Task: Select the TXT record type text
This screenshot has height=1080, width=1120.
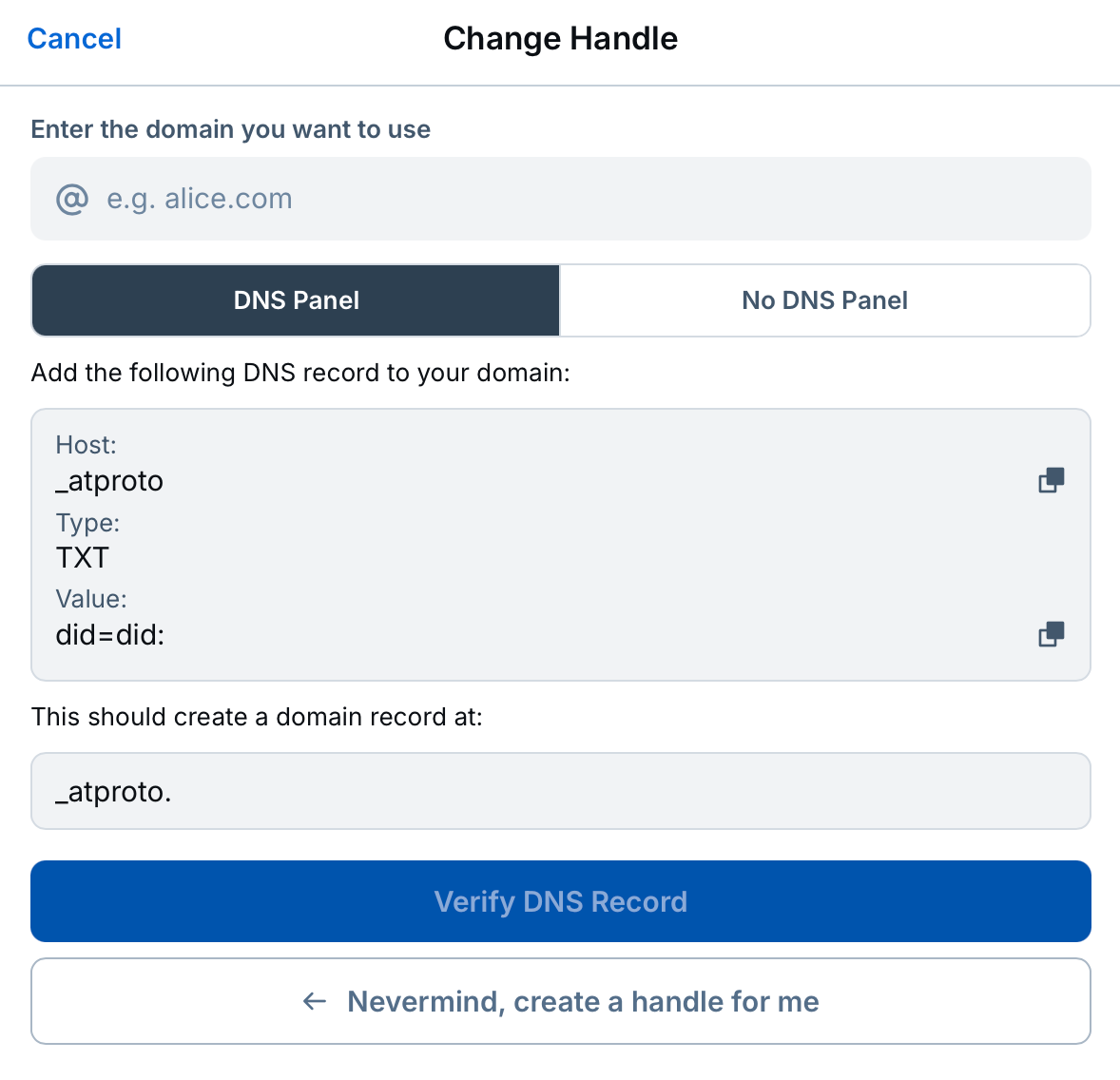Action: [x=82, y=558]
